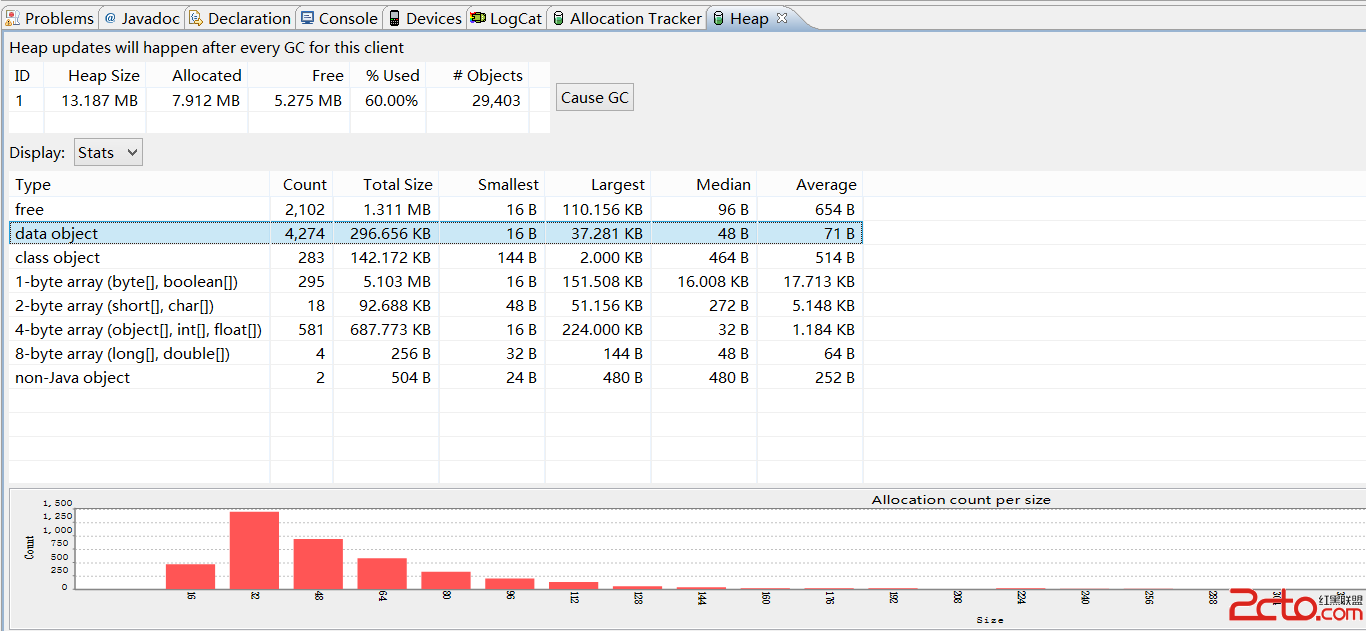
Task: Click the Console monitor icon
Action: click(x=308, y=18)
